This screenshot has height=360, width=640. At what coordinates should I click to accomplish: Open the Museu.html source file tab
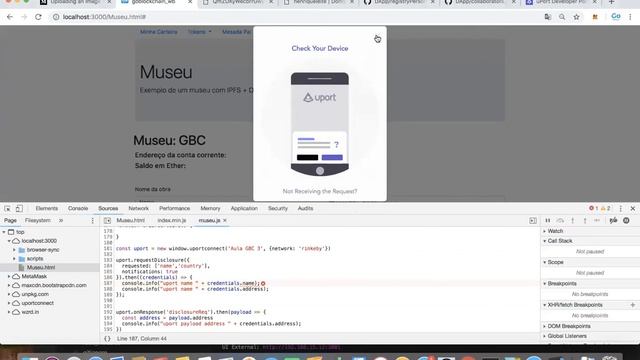[x=131, y=220]
